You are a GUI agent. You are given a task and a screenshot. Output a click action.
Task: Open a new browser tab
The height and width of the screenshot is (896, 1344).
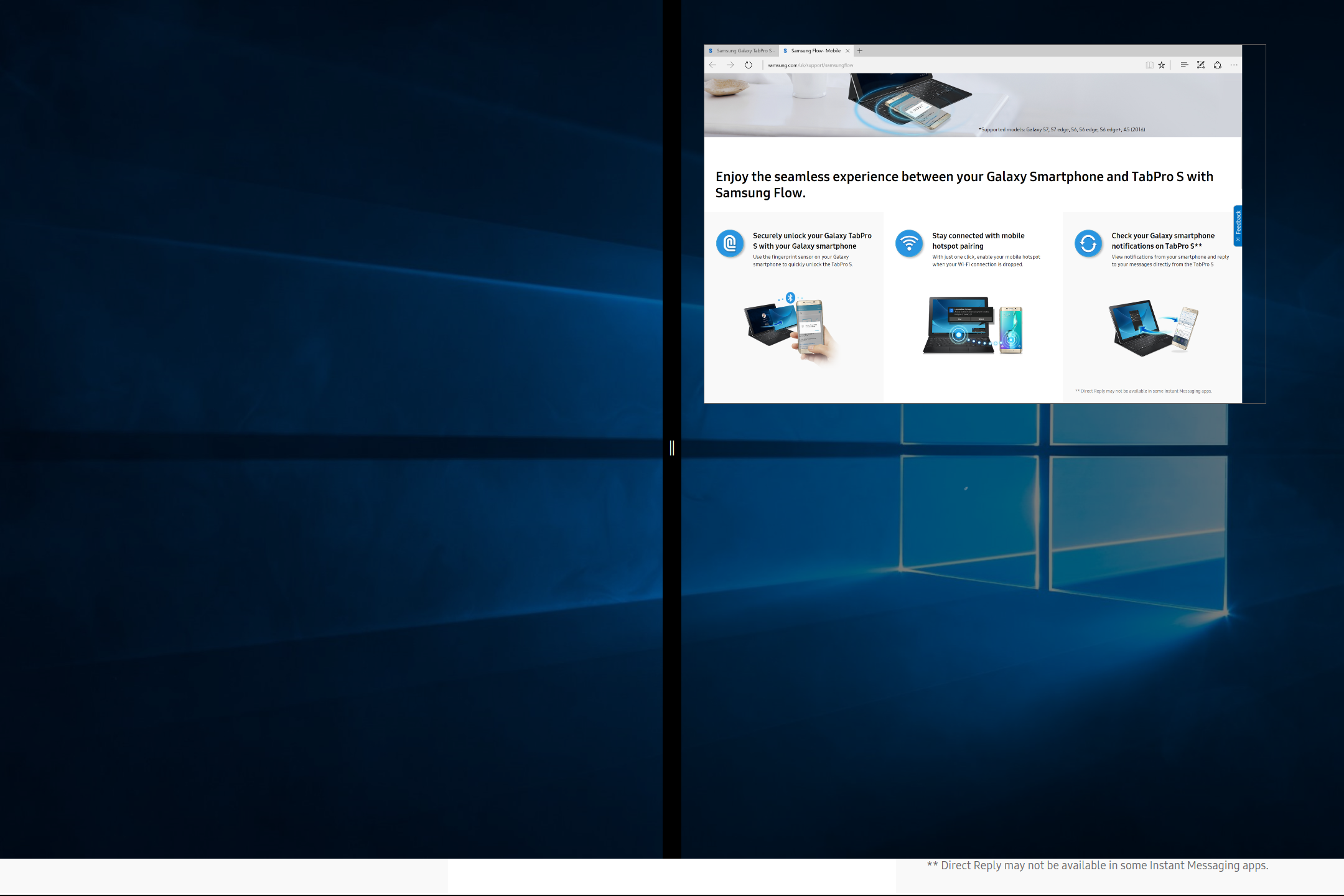(859, 50)
